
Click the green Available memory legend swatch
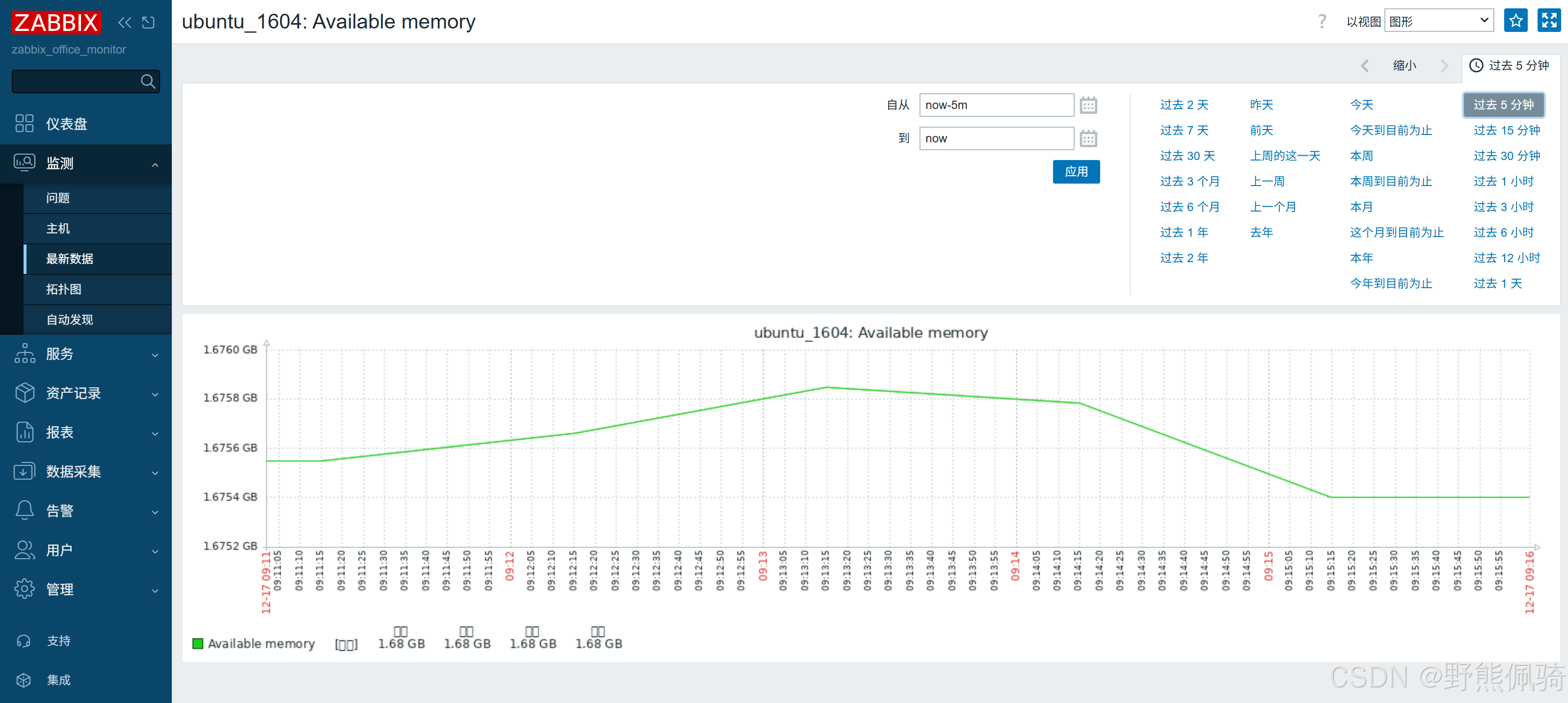coord(198,643)
